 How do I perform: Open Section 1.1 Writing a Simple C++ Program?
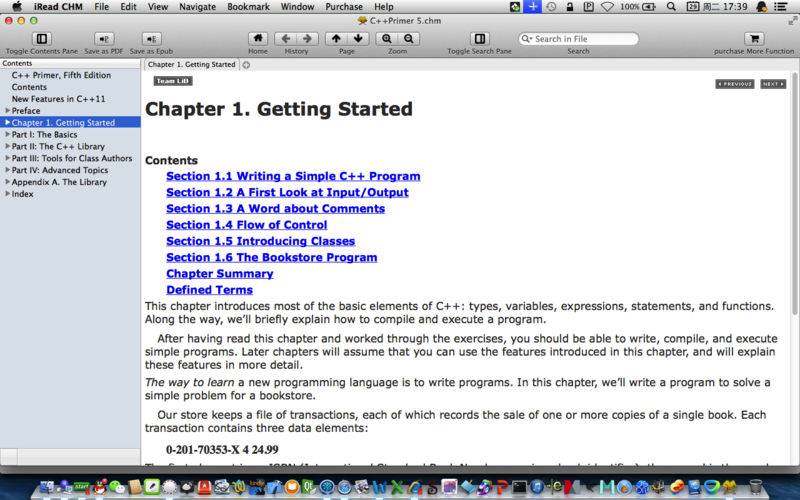(x=293, y=176)
